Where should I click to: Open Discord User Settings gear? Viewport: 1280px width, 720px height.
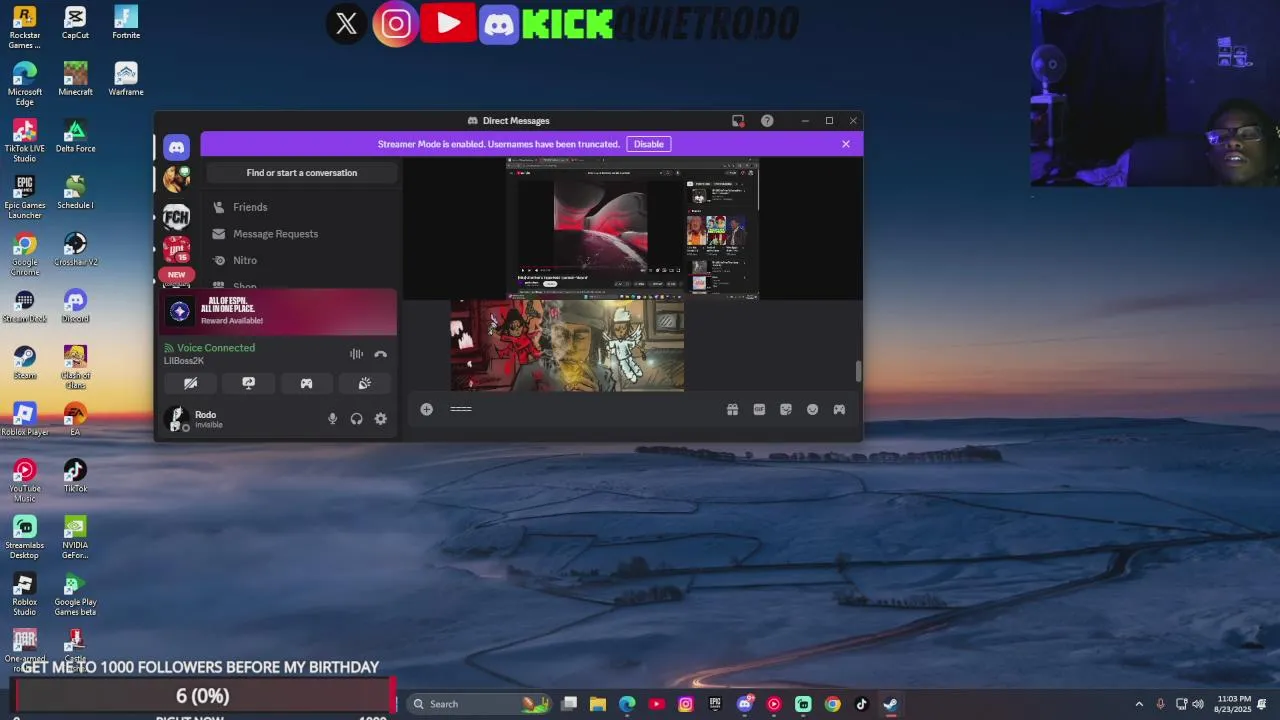click(381, 419)
